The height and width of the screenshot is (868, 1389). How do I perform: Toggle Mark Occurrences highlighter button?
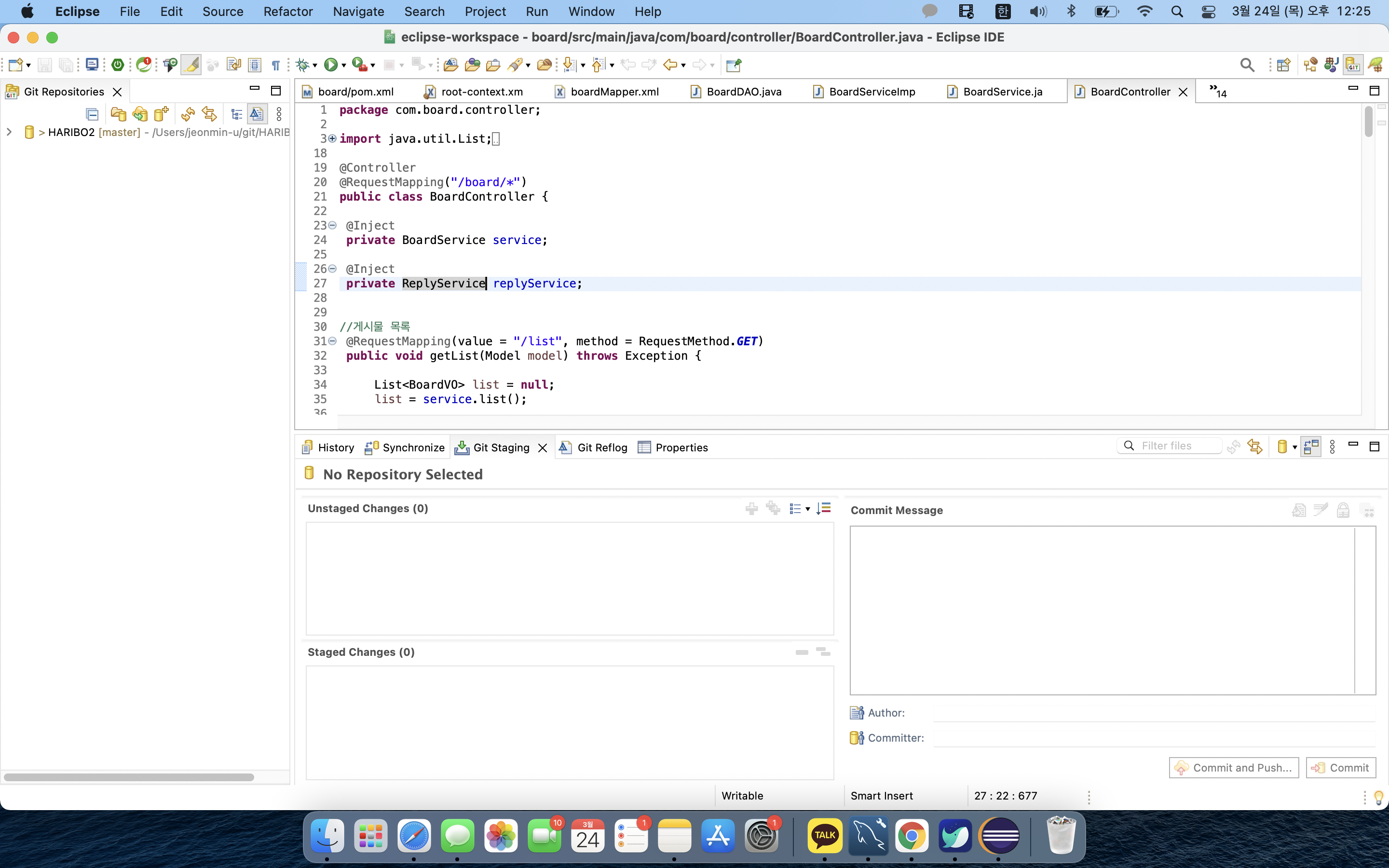191,65
